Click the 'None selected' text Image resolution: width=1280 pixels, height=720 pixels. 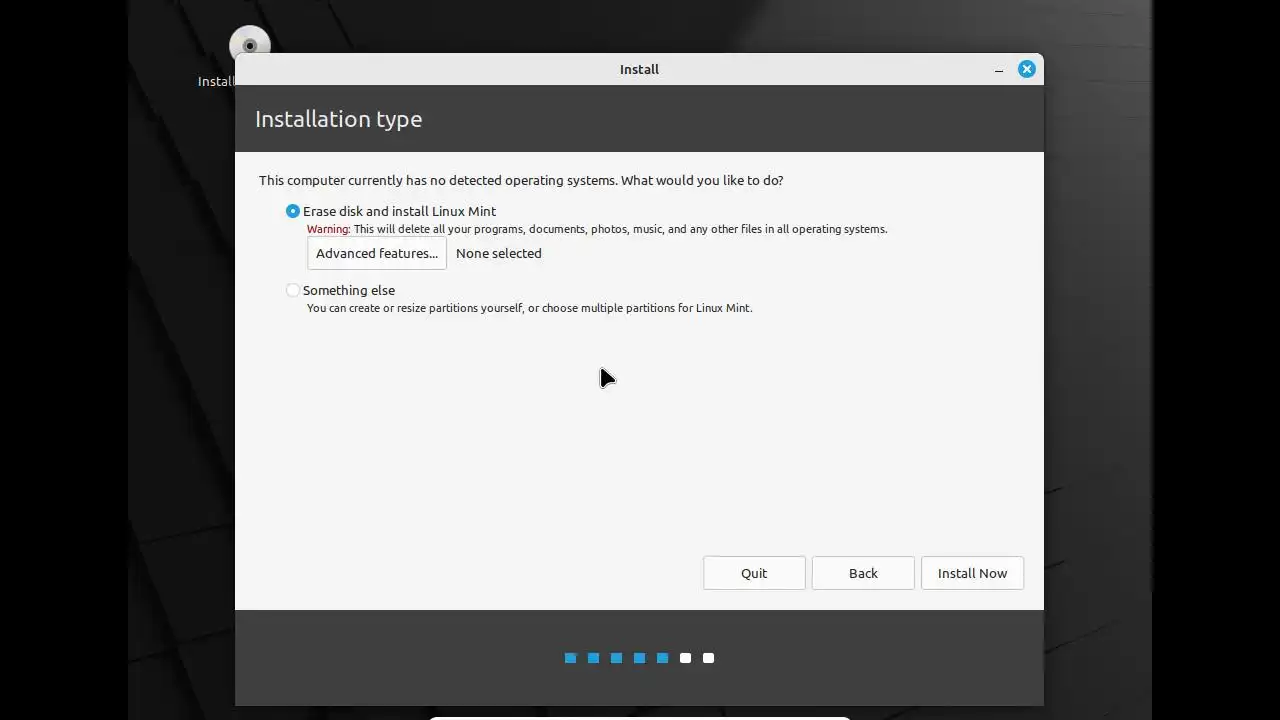499,253
